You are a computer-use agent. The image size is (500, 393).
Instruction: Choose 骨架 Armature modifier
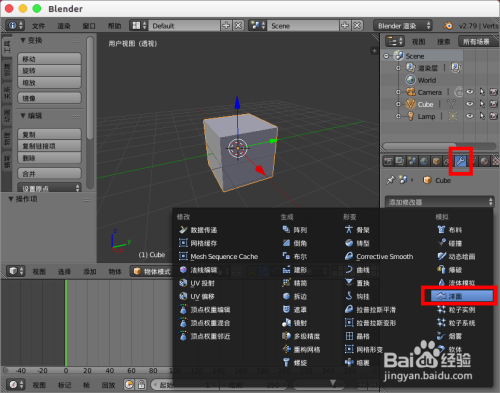click(357, 230)
